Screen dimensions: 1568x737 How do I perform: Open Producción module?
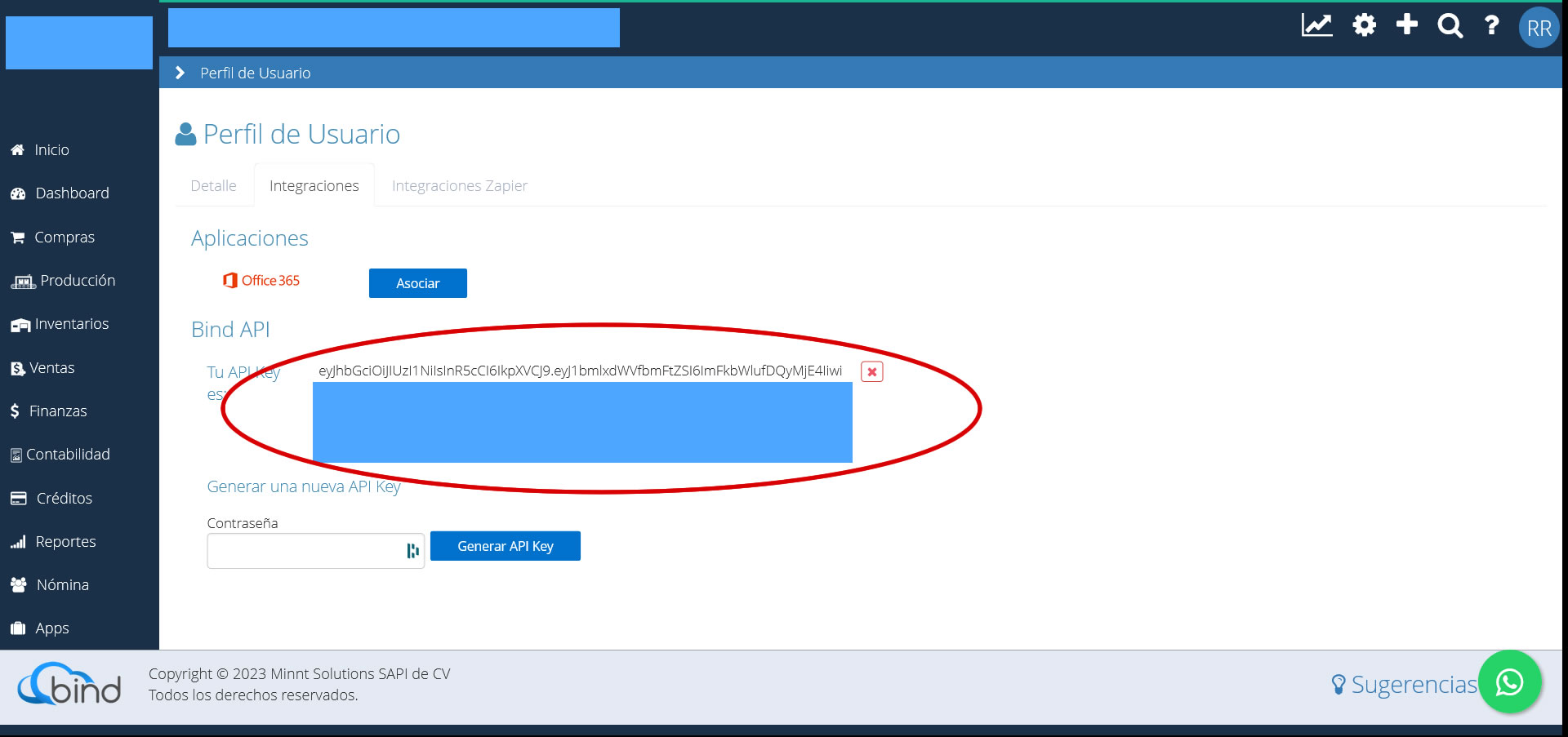[x=78, y=281]
